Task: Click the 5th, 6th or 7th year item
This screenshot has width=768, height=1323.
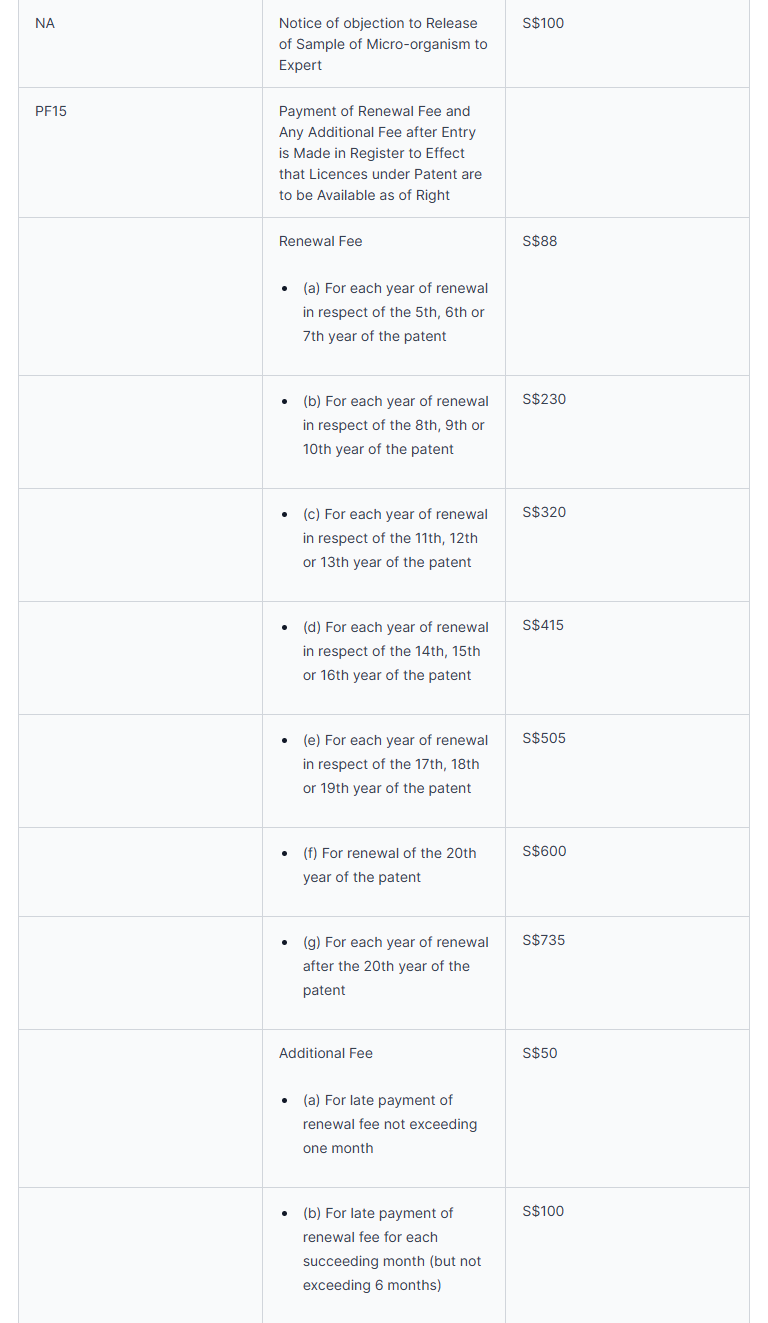Action: (x=395, y=312)
